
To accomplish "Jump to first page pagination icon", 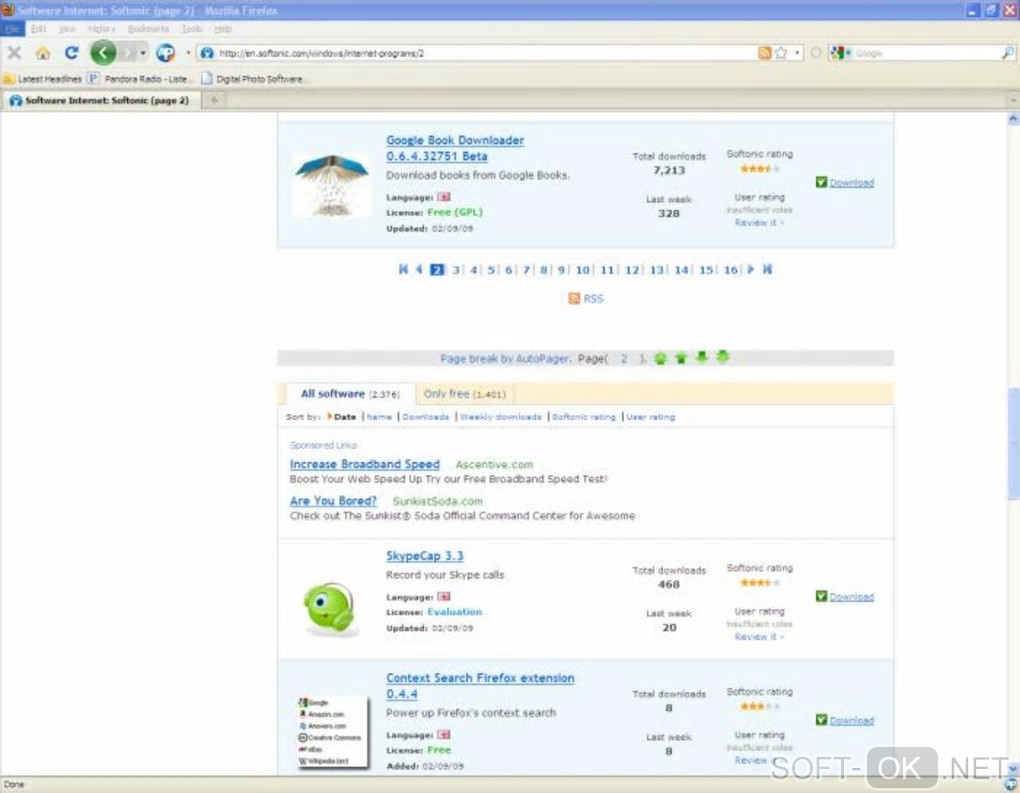I will [x=403, y=269].
